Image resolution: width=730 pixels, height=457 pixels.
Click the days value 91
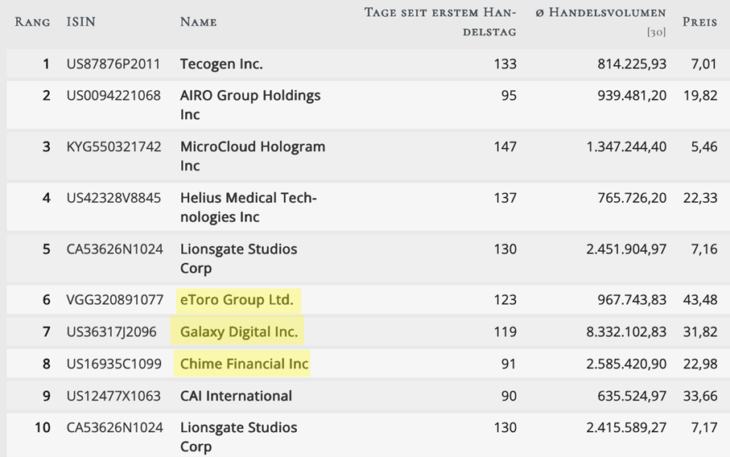509,364
